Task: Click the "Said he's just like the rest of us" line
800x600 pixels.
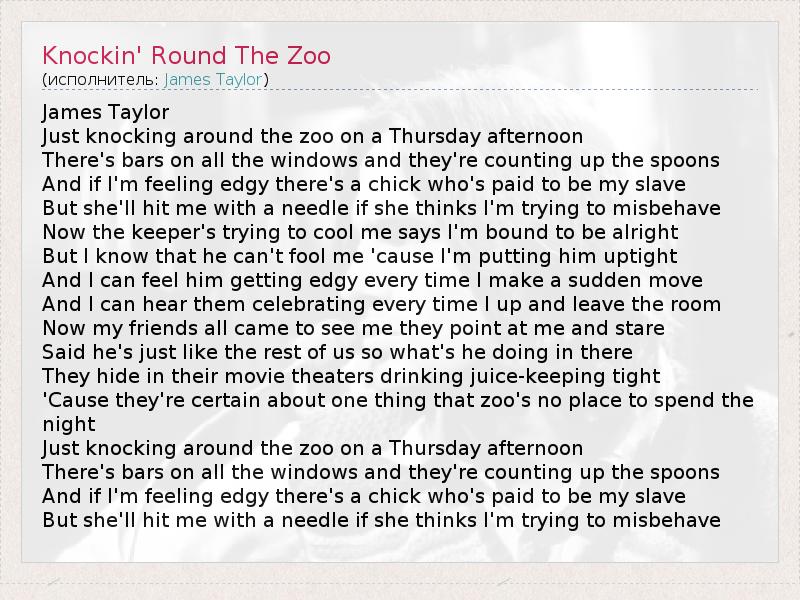Action: tap(337, 352)
